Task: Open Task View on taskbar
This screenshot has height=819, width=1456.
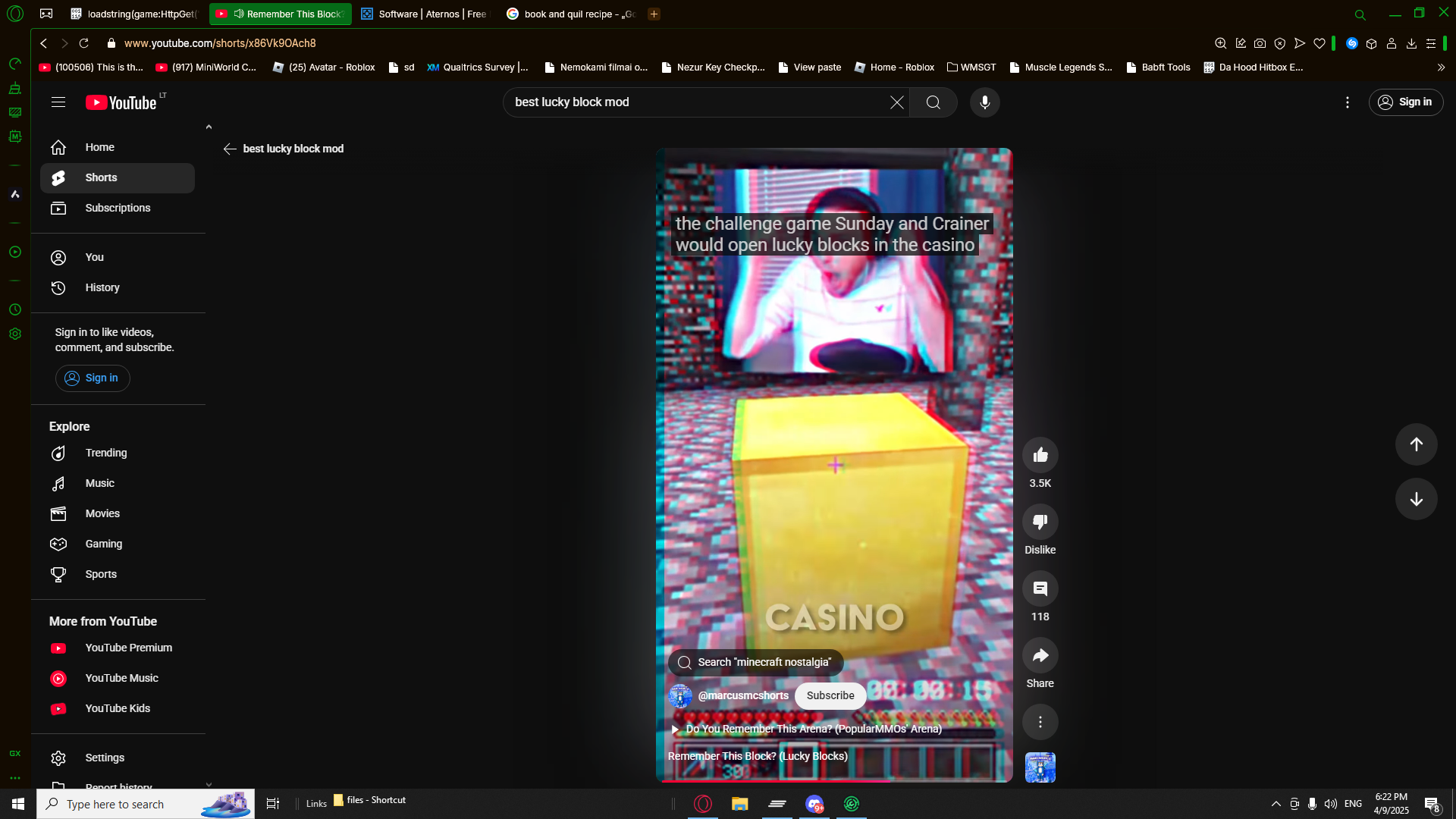Action: coord(273,804)
